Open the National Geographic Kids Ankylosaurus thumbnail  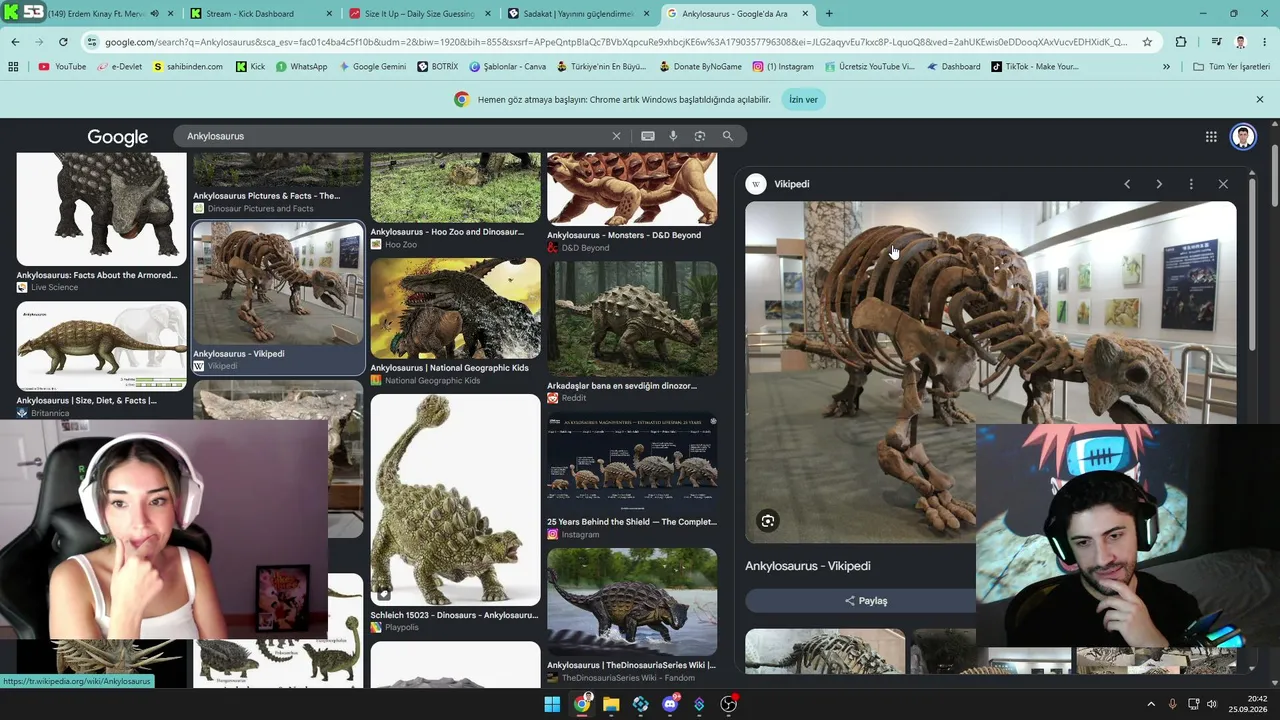tap(455, 309)
